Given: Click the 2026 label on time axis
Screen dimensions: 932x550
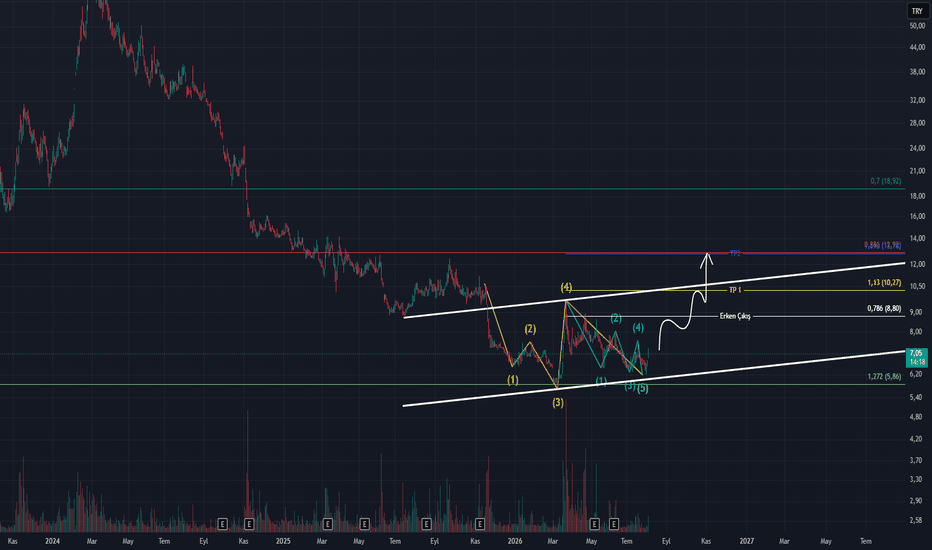Looking at the screenshot, I should (x=515, y=541).
